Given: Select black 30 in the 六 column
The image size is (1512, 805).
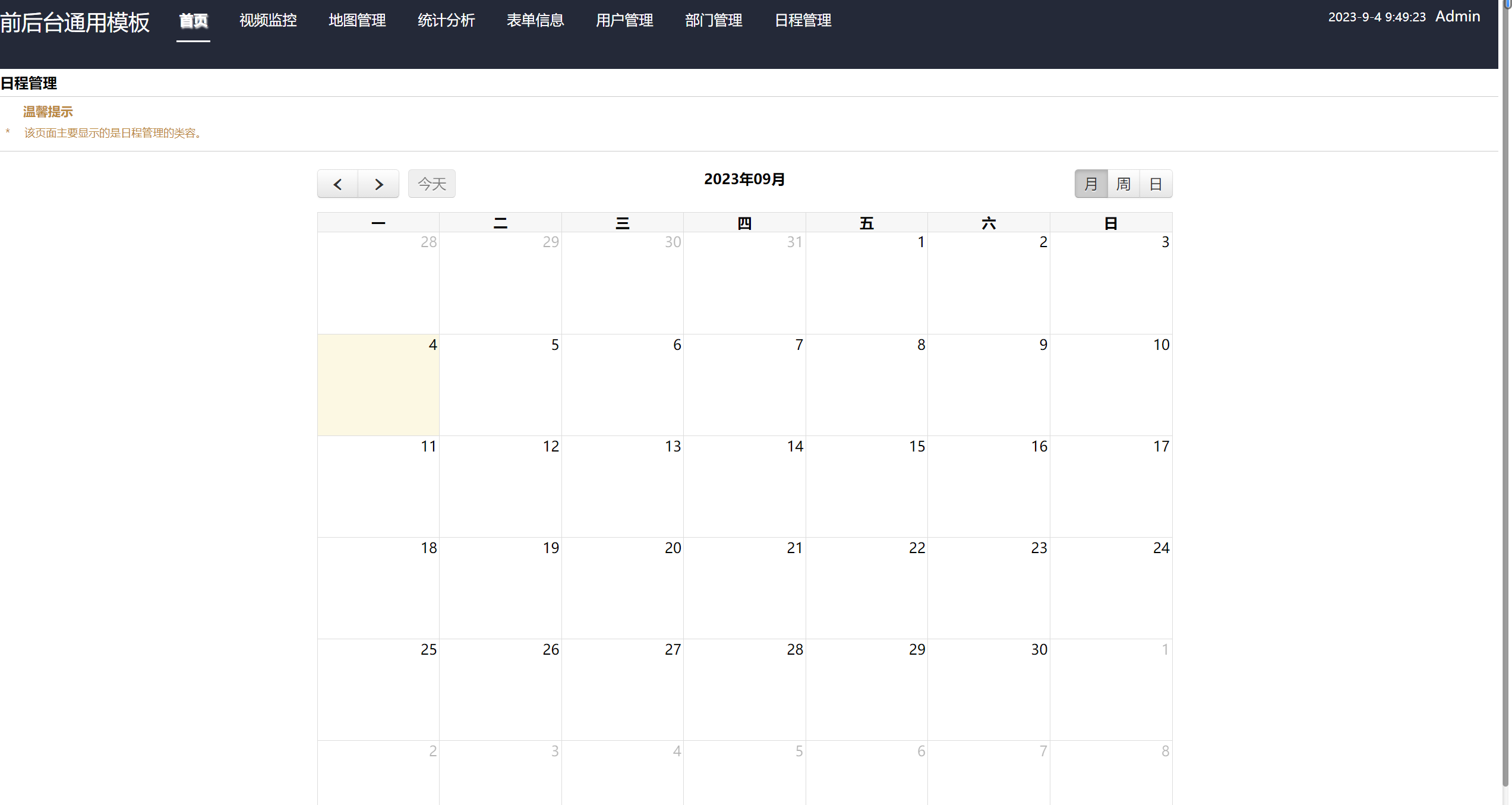Looking at the screenshot, I should (989, 690).
